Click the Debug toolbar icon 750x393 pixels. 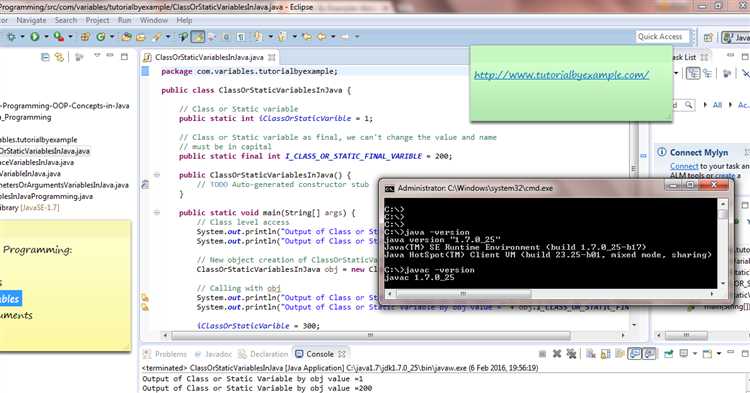[11, 37]
